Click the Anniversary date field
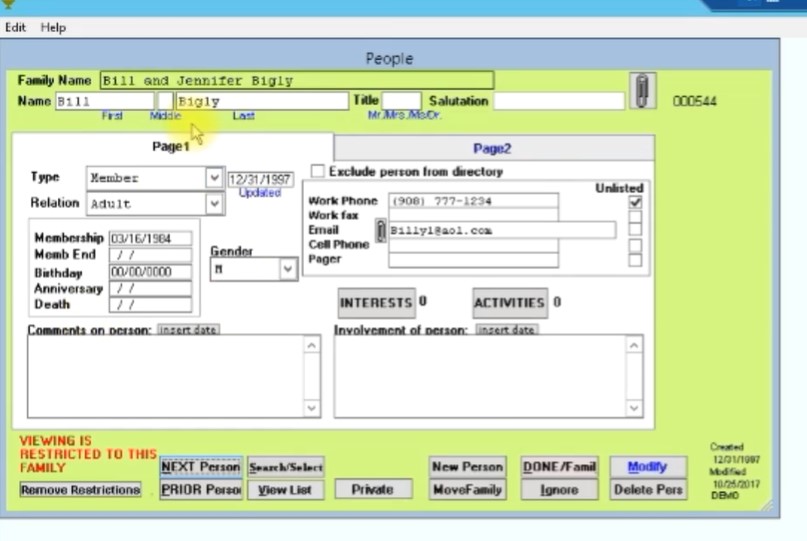The height and width of the screenshot is (541, 807). coord(150,288)
